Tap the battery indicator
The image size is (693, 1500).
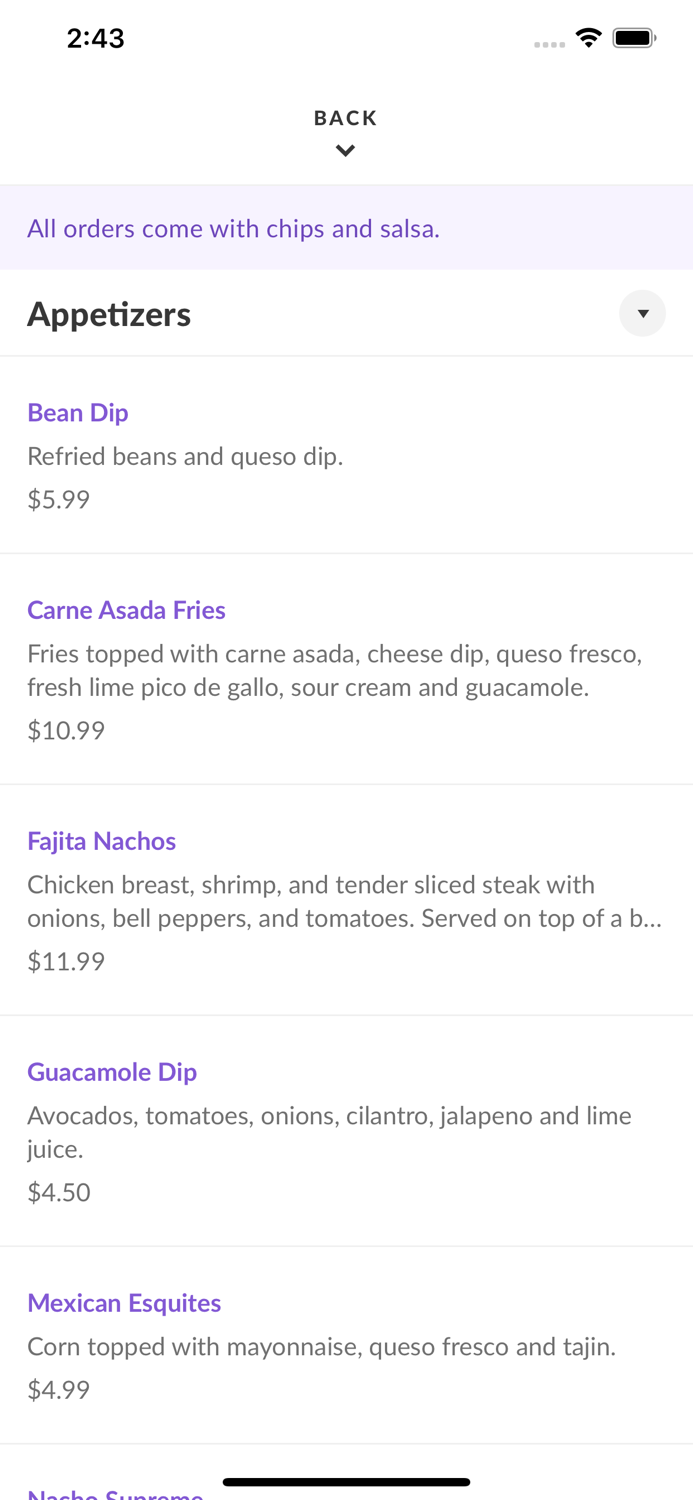[634, 36]
